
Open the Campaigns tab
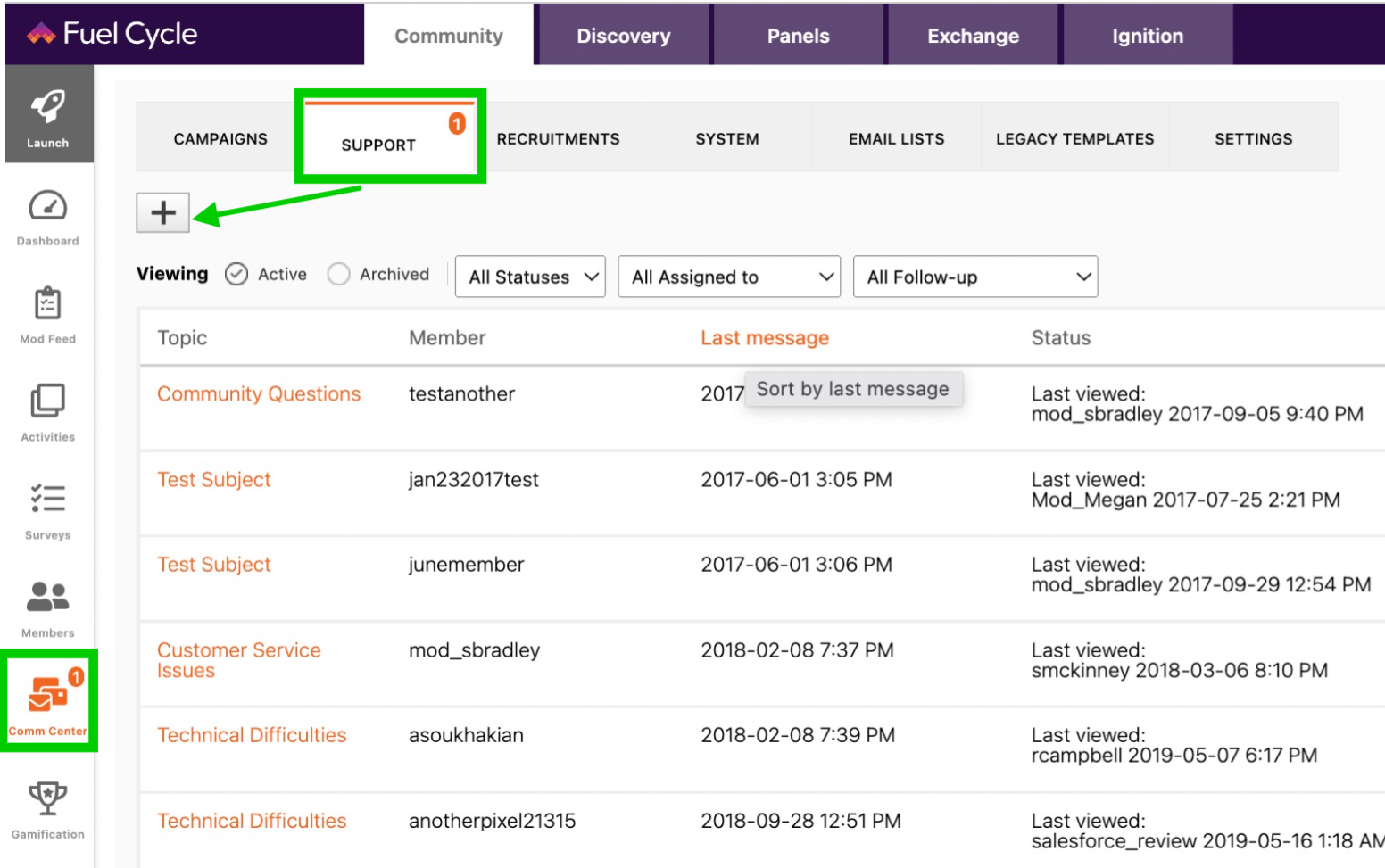pos(220,138)
